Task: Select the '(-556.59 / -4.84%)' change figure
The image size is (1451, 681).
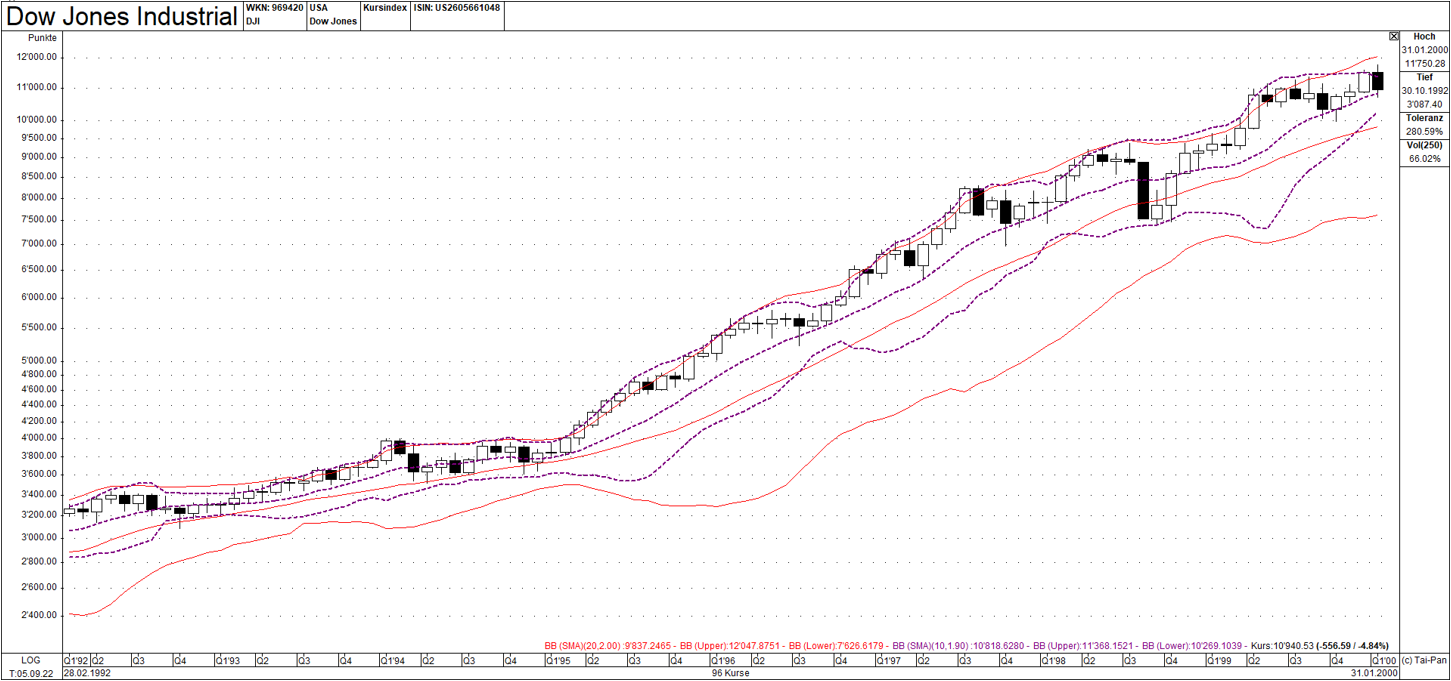Action: click(x=1352, y=645)
